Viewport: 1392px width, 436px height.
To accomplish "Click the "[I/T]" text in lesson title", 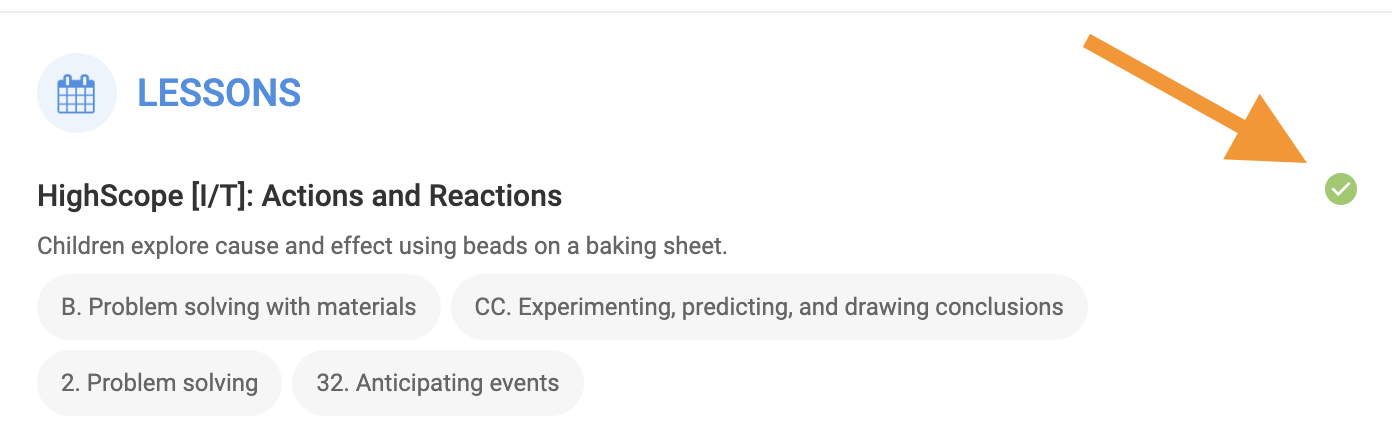I will (x=224, y=195).
